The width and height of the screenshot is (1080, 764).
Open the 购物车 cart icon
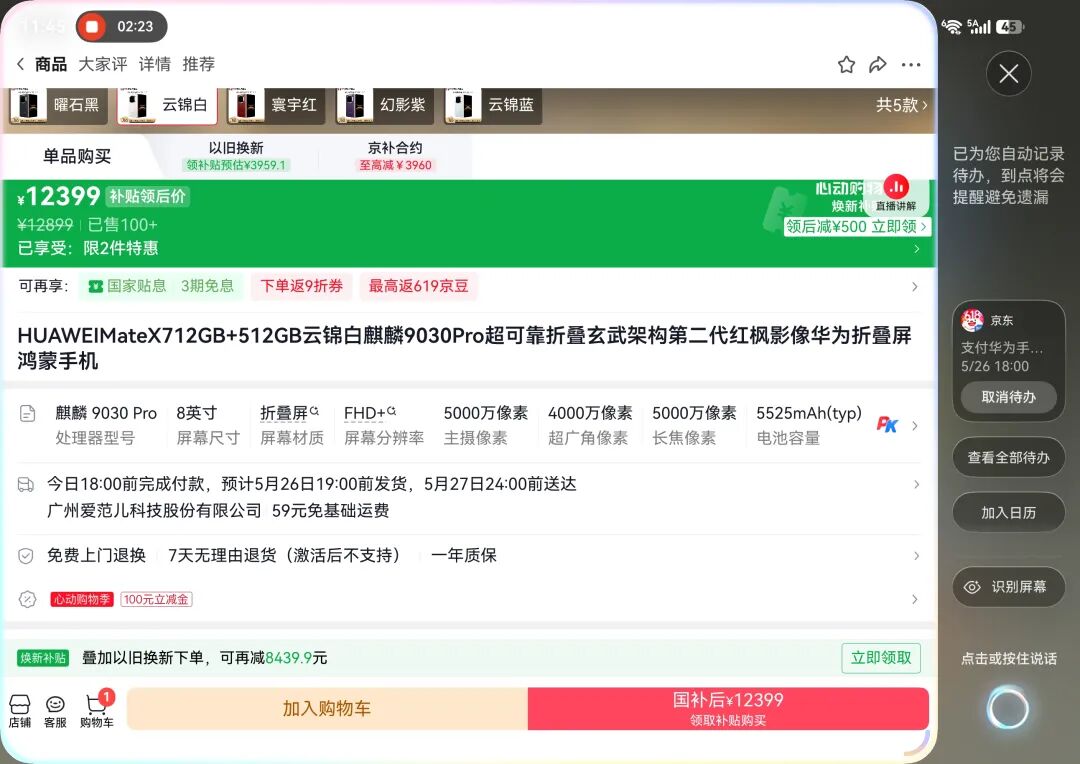pyautogui.click(x=96, y=711)
